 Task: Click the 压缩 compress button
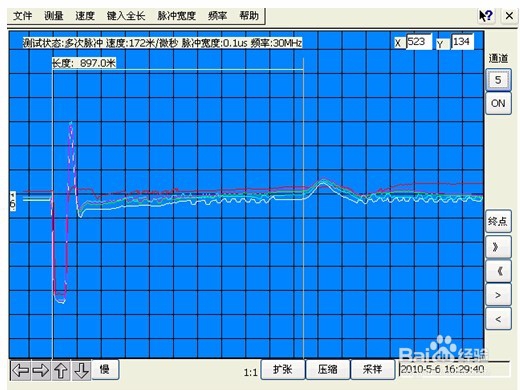point(328,369)
